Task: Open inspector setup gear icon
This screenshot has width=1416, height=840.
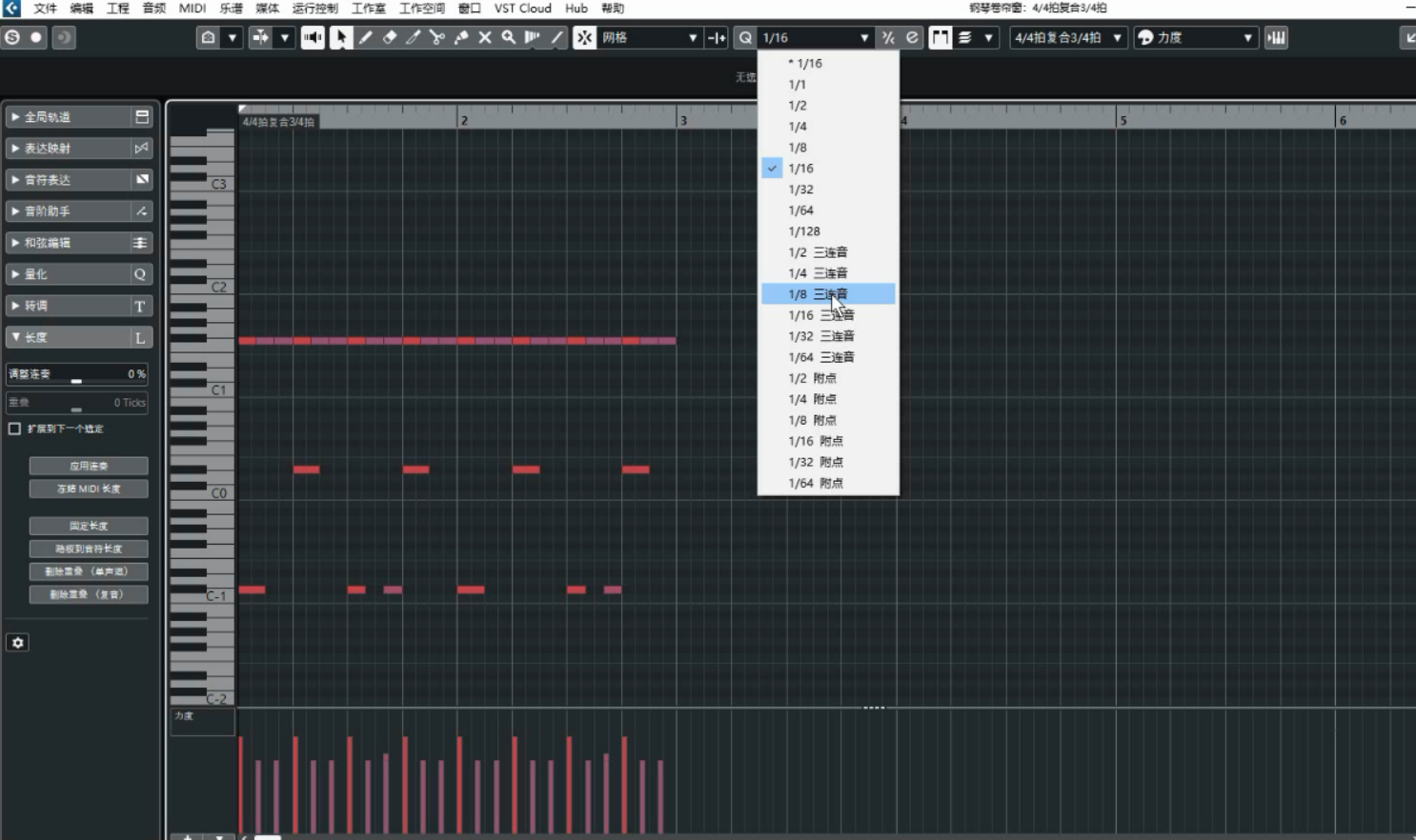Action: click(x=17, y=643)
